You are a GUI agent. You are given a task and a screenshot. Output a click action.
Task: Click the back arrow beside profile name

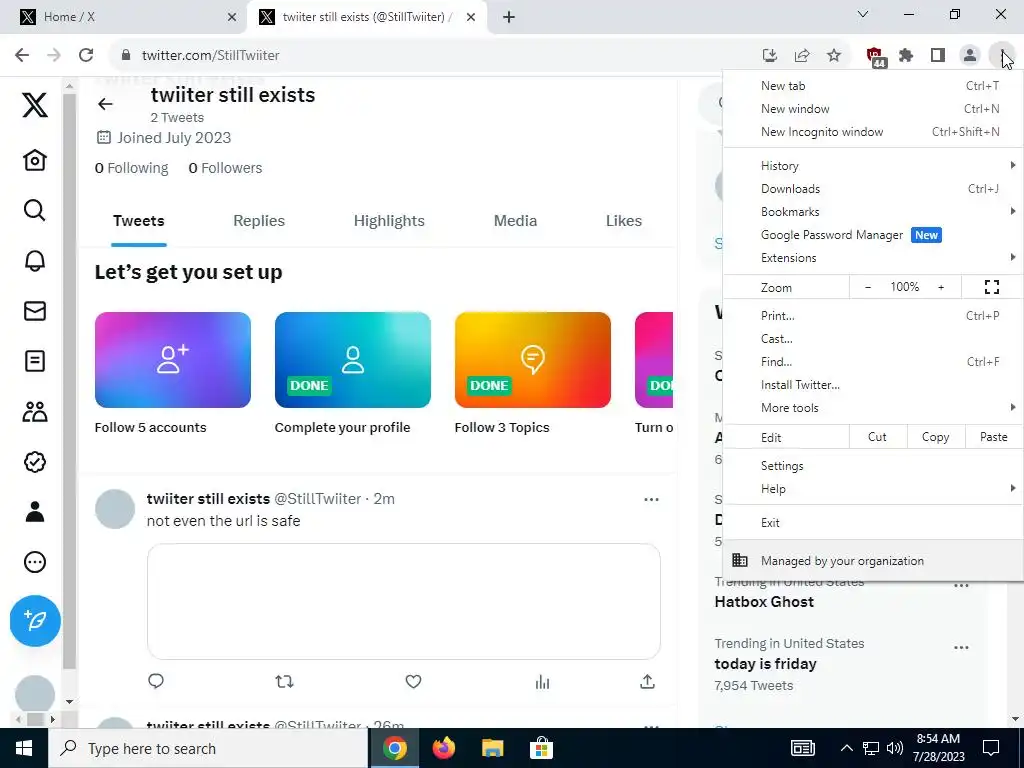[105, 104]
